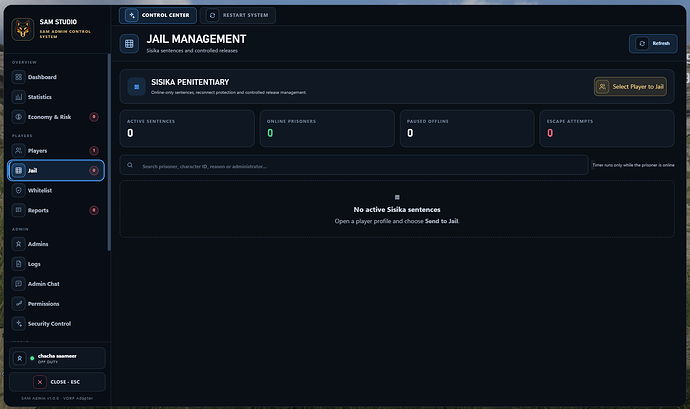Click the Whitelist shield icon
Viewport: 690px width, 409px height.
click(18, 190)
